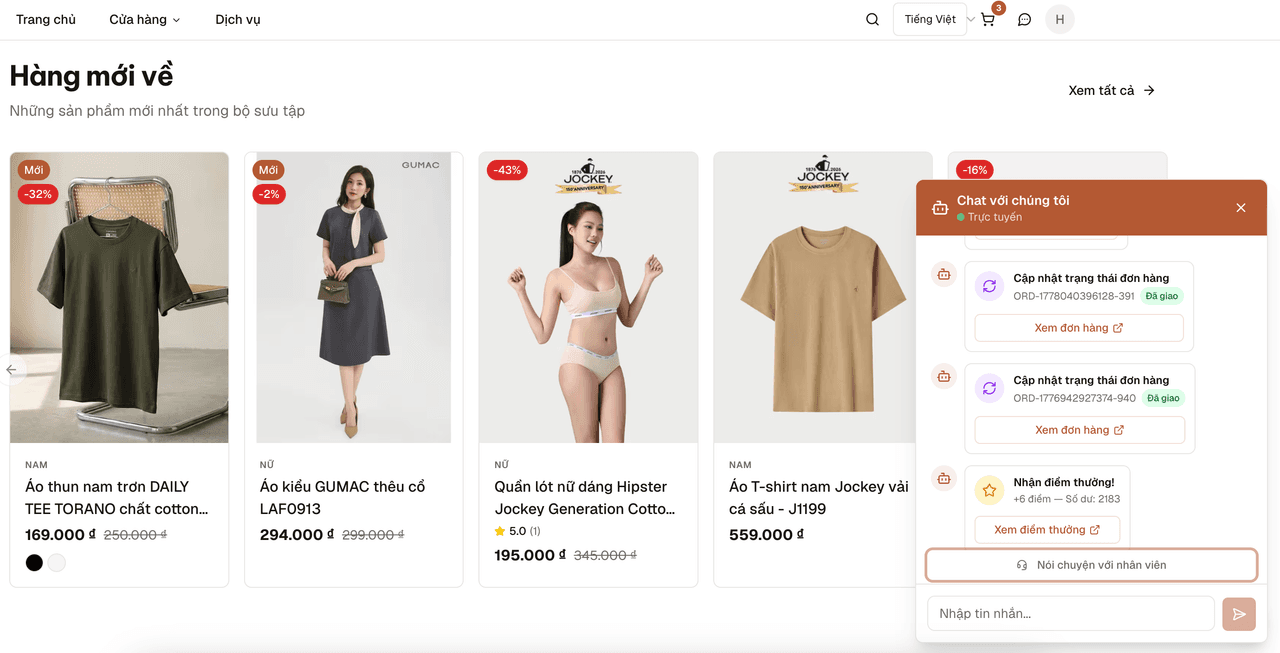Close the chat widget

click(x=1241, y=208)
